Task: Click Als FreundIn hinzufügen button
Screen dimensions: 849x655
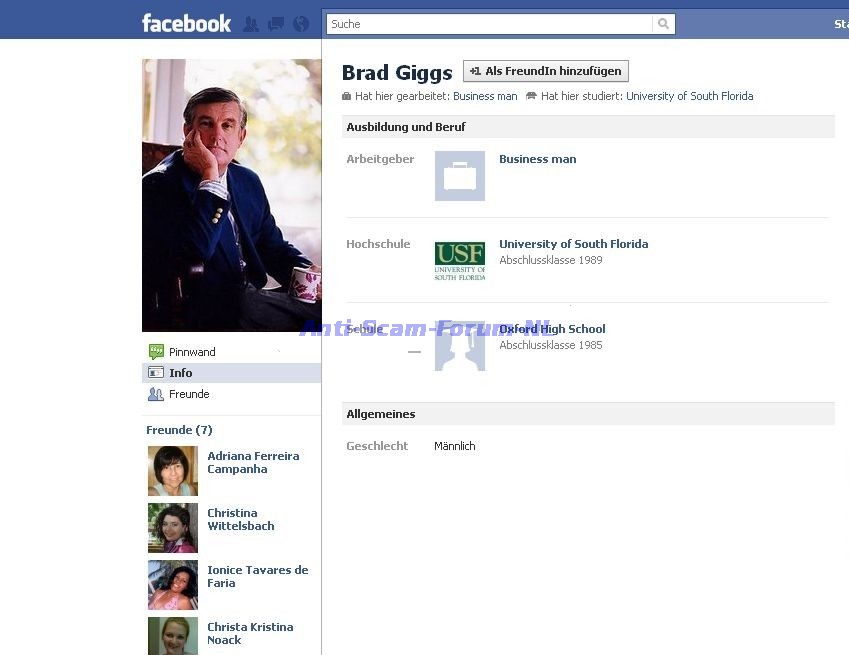Action: click(x=546, y=71)
